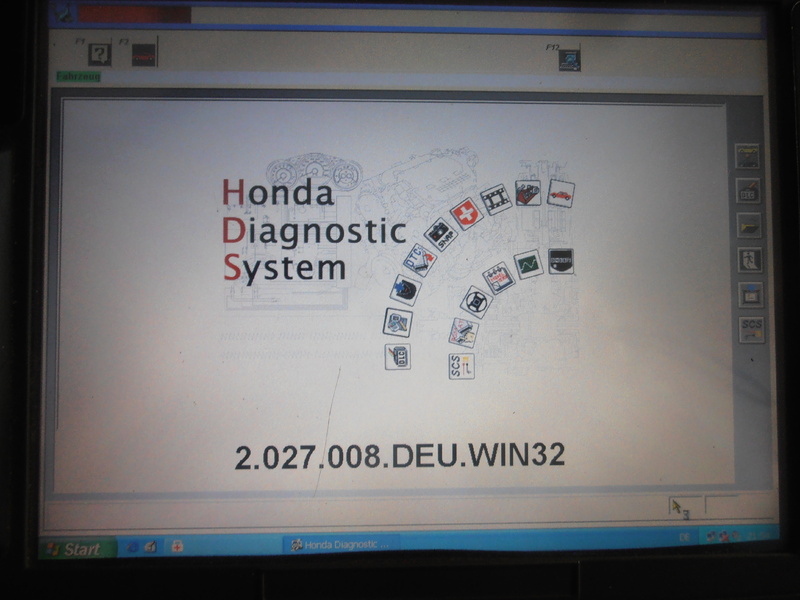
Task: Click the Show Desktop quick launch icon
Action: click(x=151, y=547)
